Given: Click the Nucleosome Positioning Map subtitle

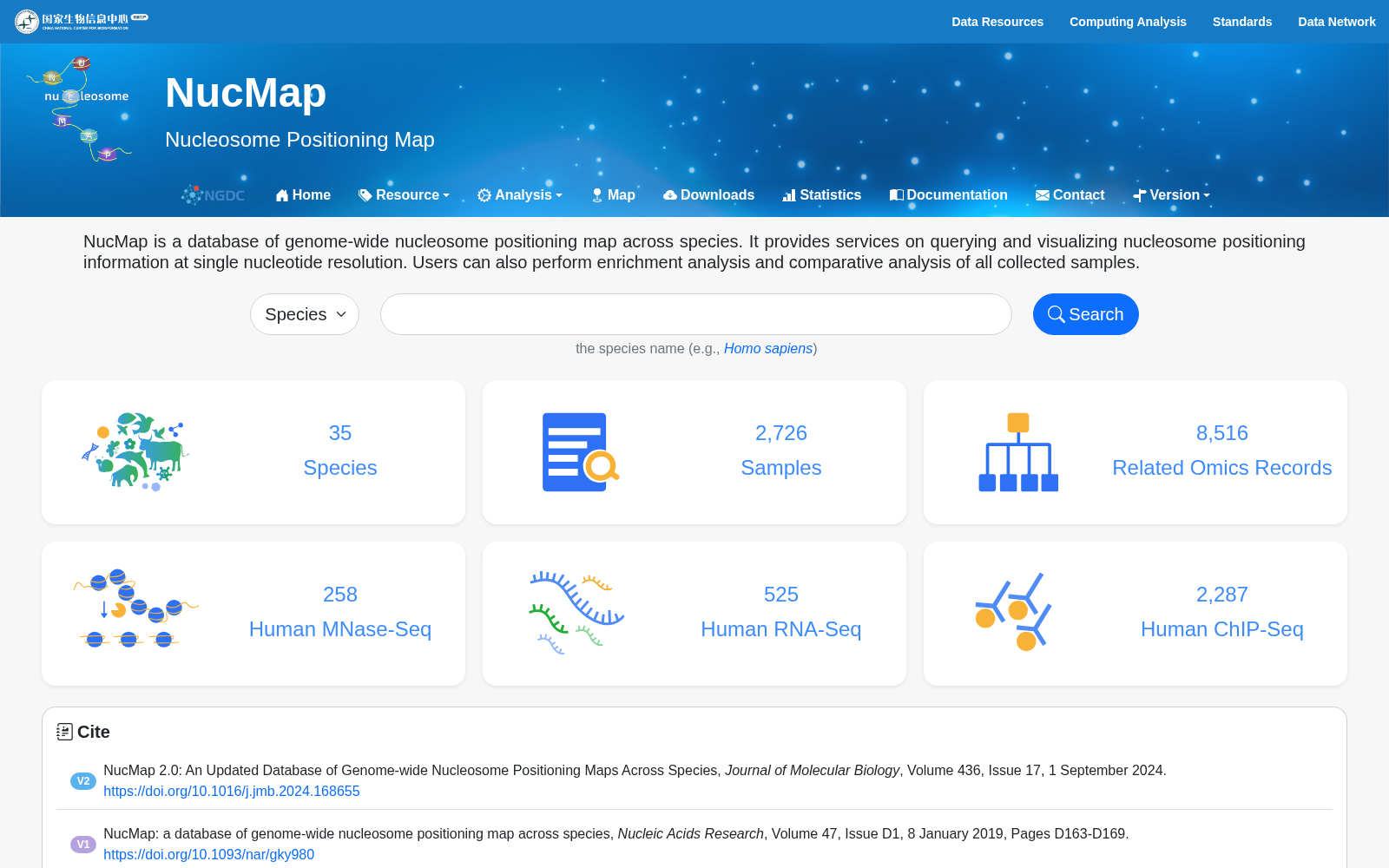Looking at the screenshot, I should click(300, 140).
